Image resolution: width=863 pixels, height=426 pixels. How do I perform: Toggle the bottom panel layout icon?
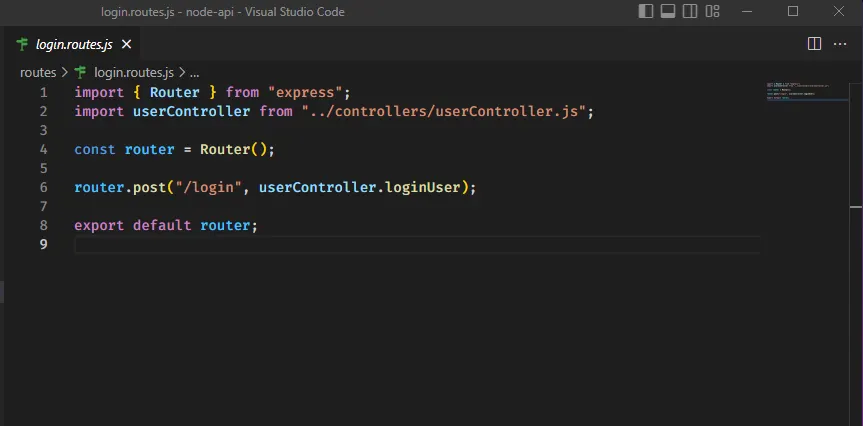tap(668, 11)
